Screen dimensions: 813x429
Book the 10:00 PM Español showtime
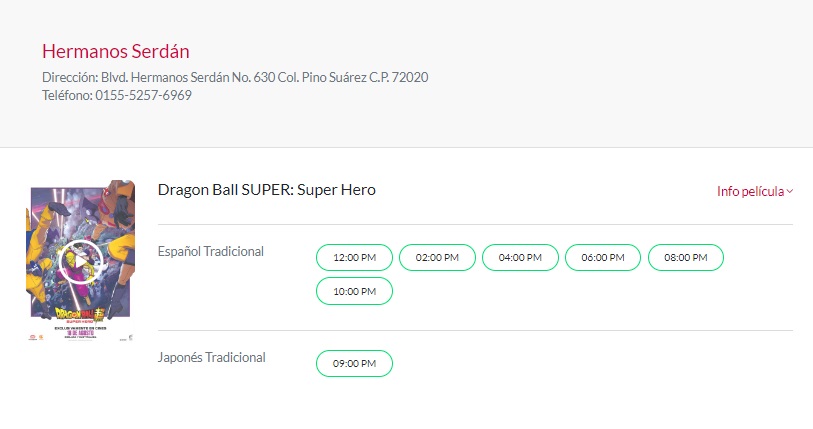[354, 291]
